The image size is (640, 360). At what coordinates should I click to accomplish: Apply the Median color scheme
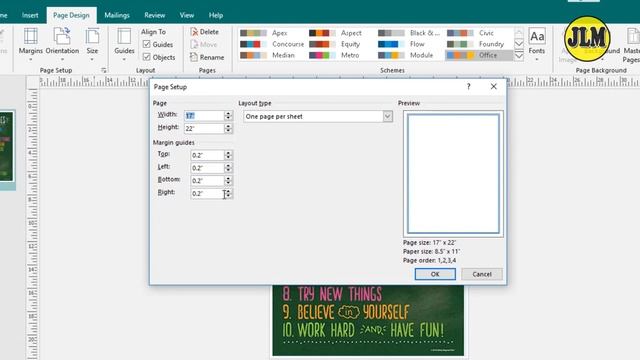[271, 55]
